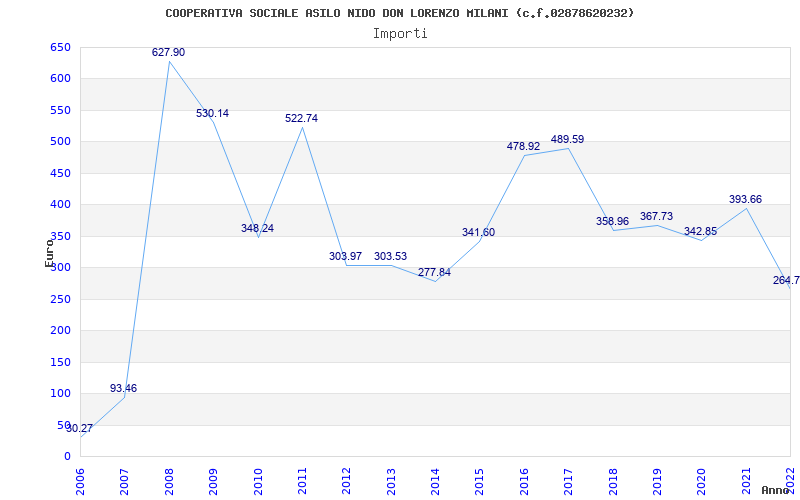Image resolution: width=800 pixels, height=500 pixels.
Task: Click x-axis year 2010
Action: [258, 481]
